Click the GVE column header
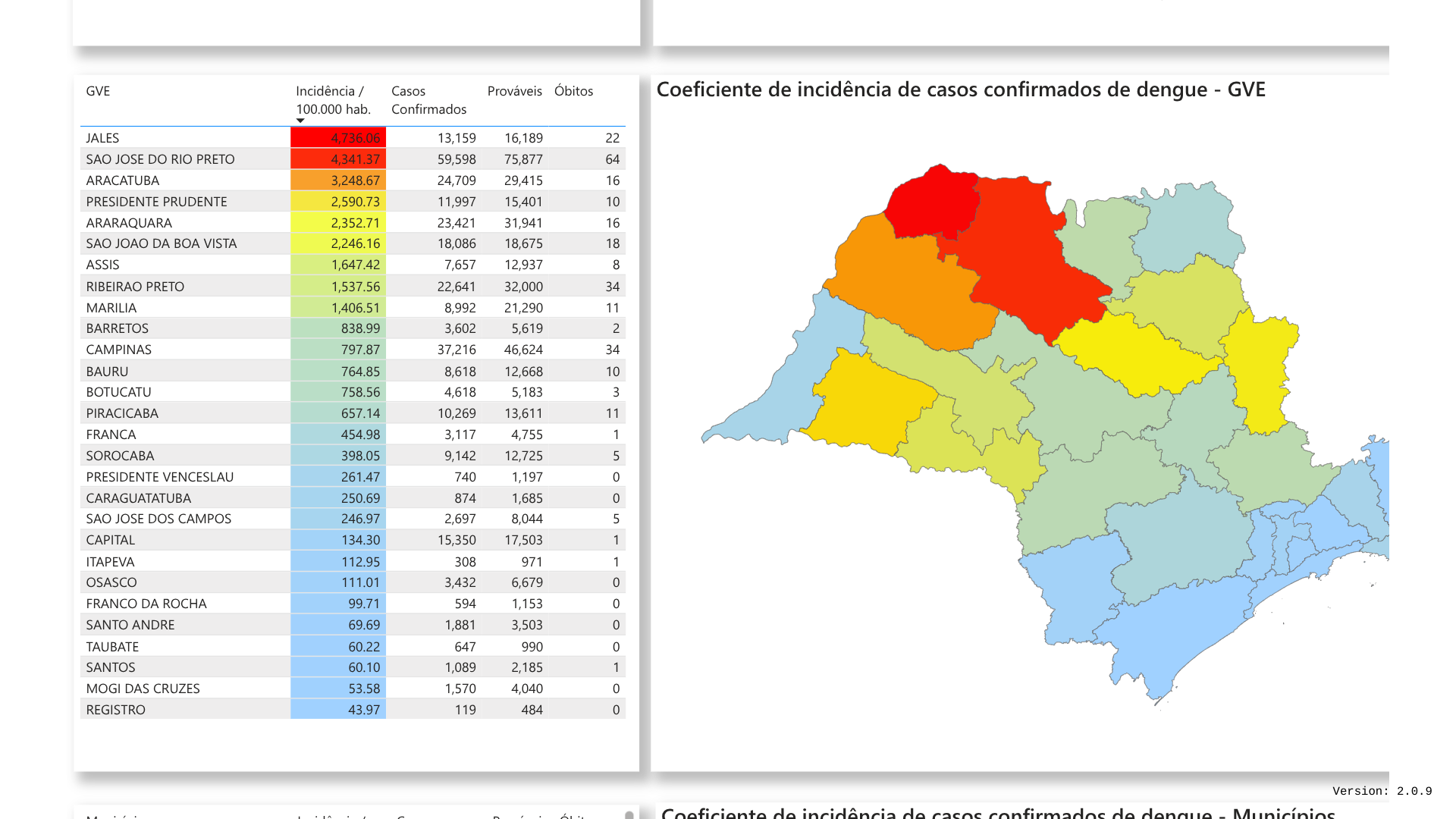The image size is (1456, 819). tap(98, 91)
